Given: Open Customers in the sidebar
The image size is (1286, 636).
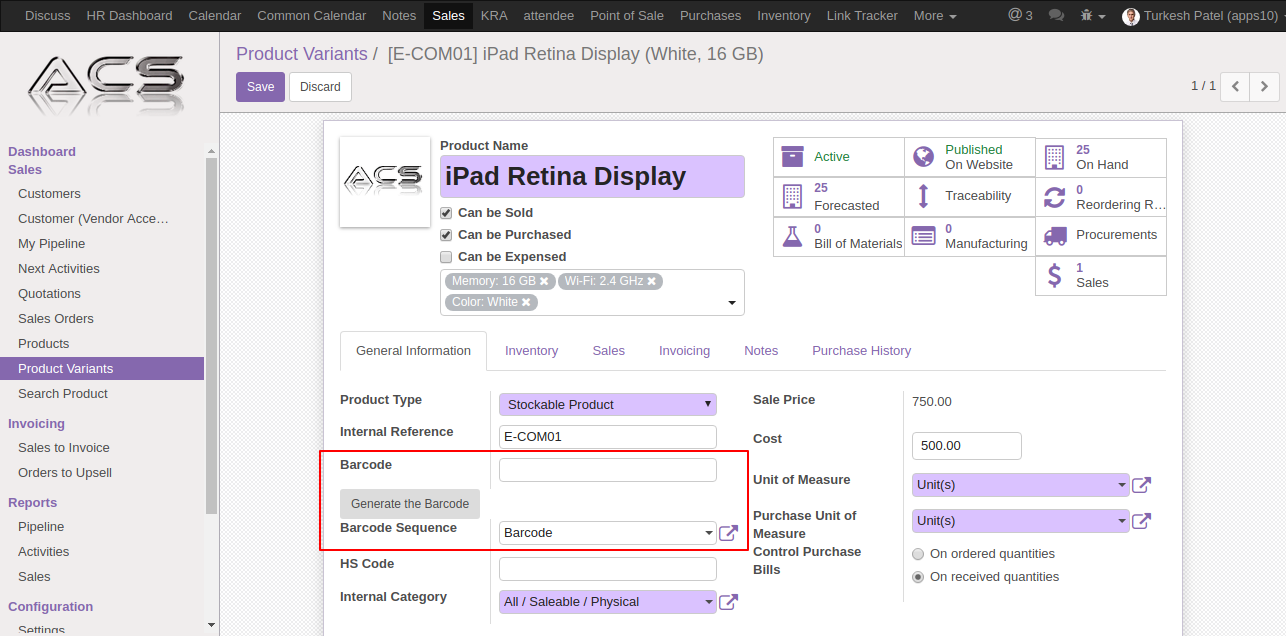Looking at the screenshot, I should [49, 194].
